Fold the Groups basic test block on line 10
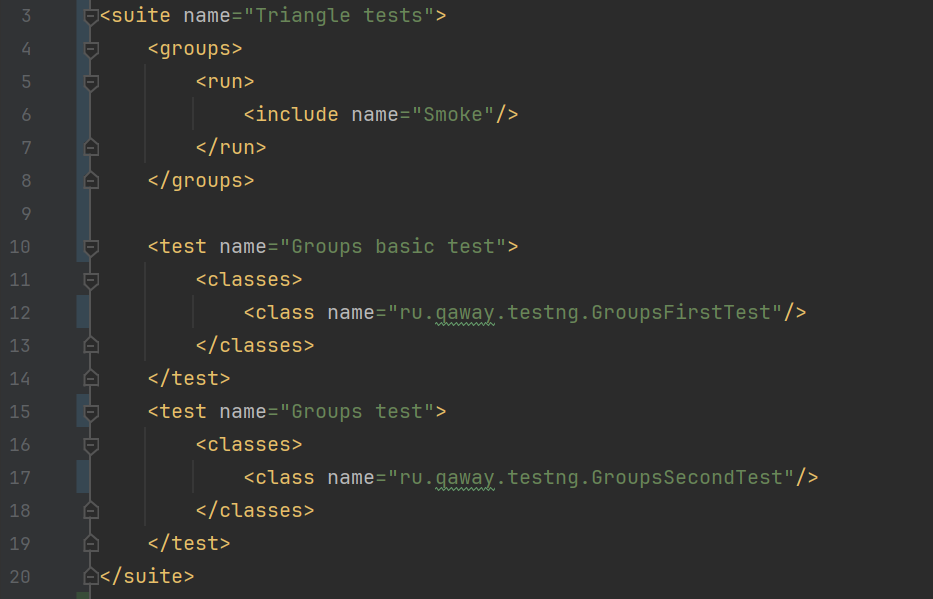The height and width of the screenshot is (599, 933). click(x=91, y=247)
